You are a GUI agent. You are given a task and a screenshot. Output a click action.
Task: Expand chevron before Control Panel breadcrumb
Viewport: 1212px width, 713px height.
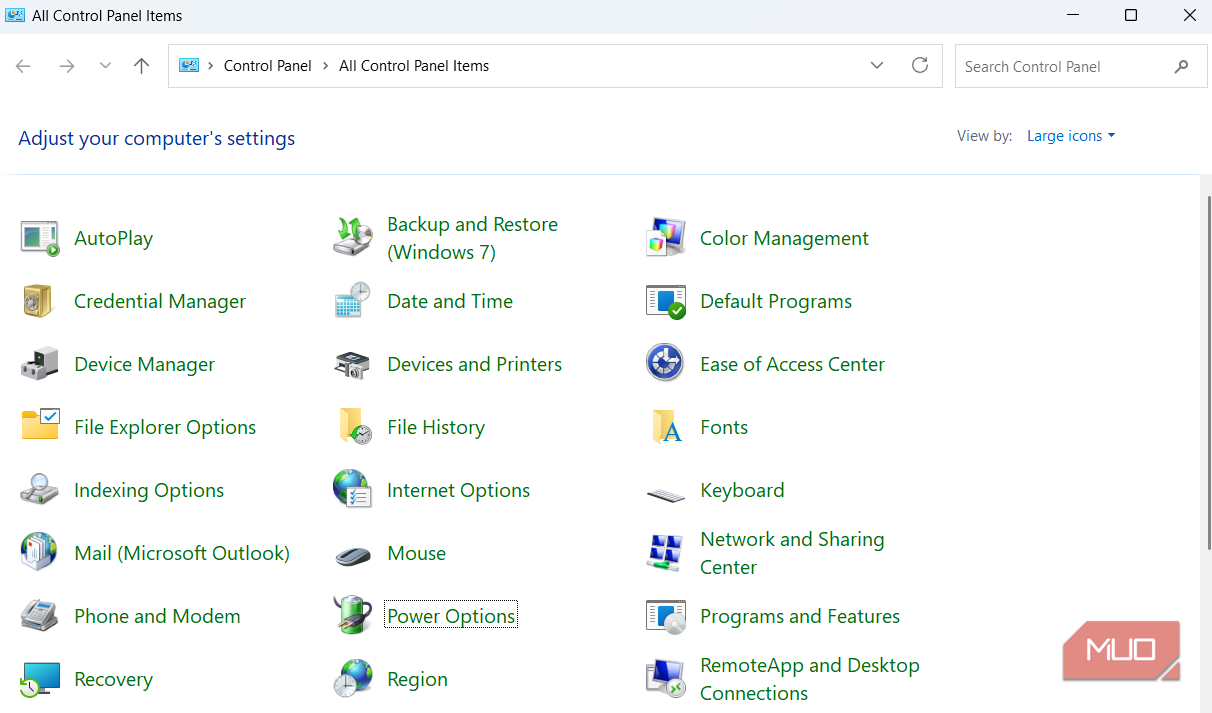pyautogui.click(x=211, y=66)
